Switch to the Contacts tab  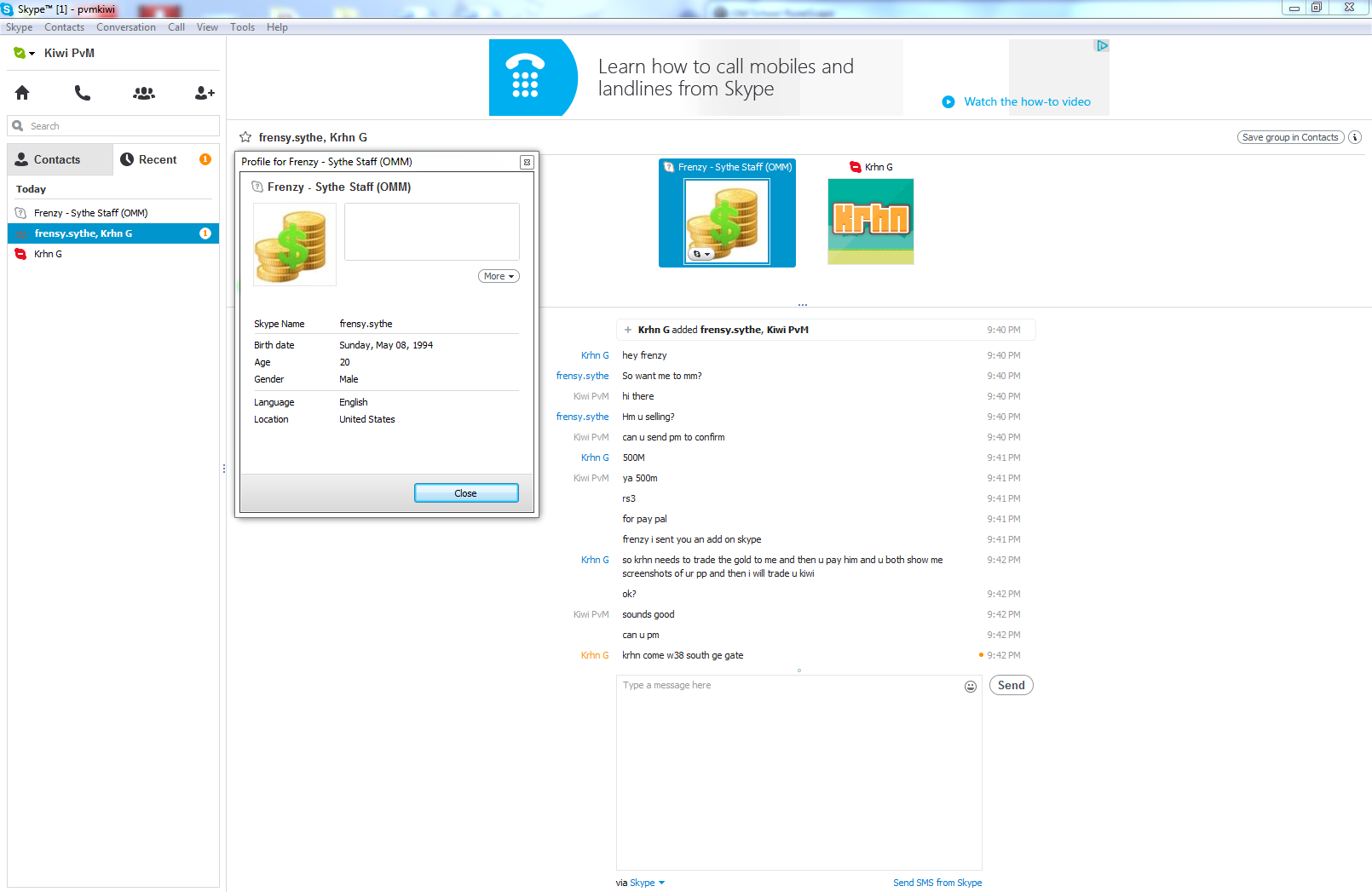(x=60, y=159)
